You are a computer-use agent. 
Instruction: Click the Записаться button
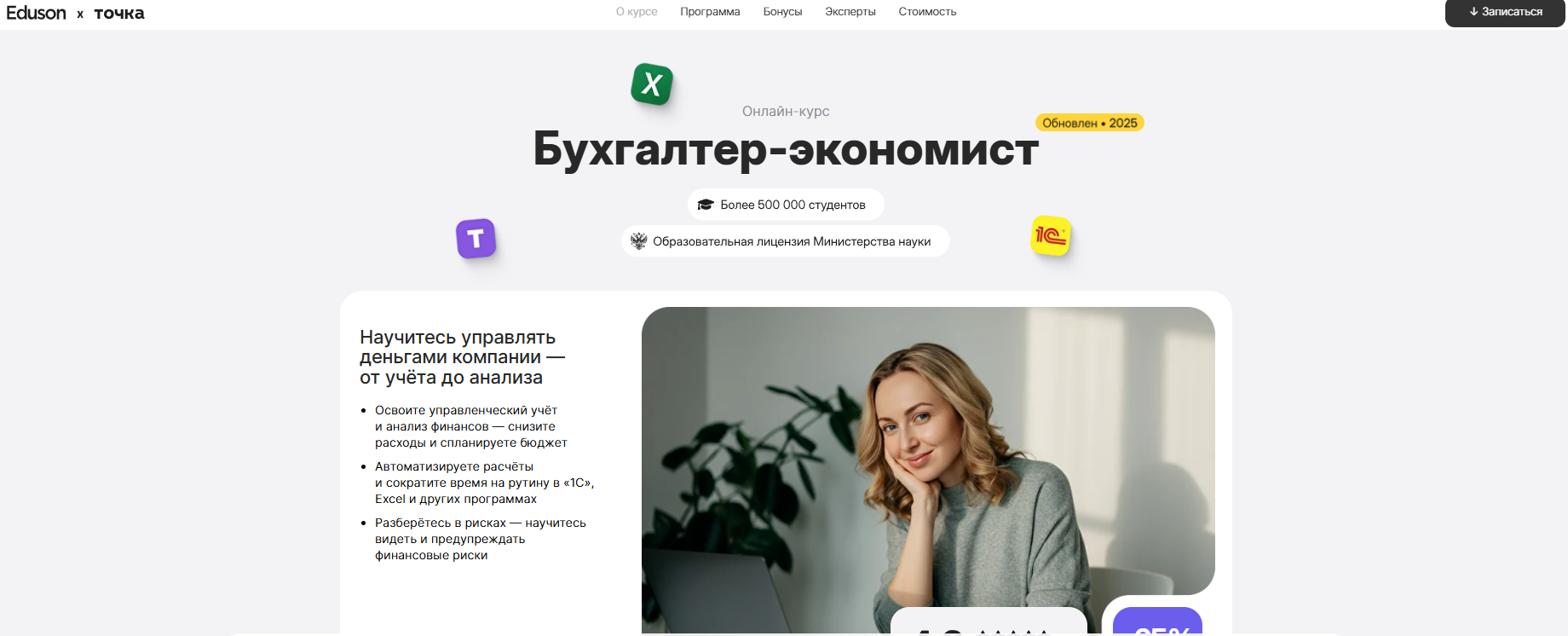[x=1505, y=12]
